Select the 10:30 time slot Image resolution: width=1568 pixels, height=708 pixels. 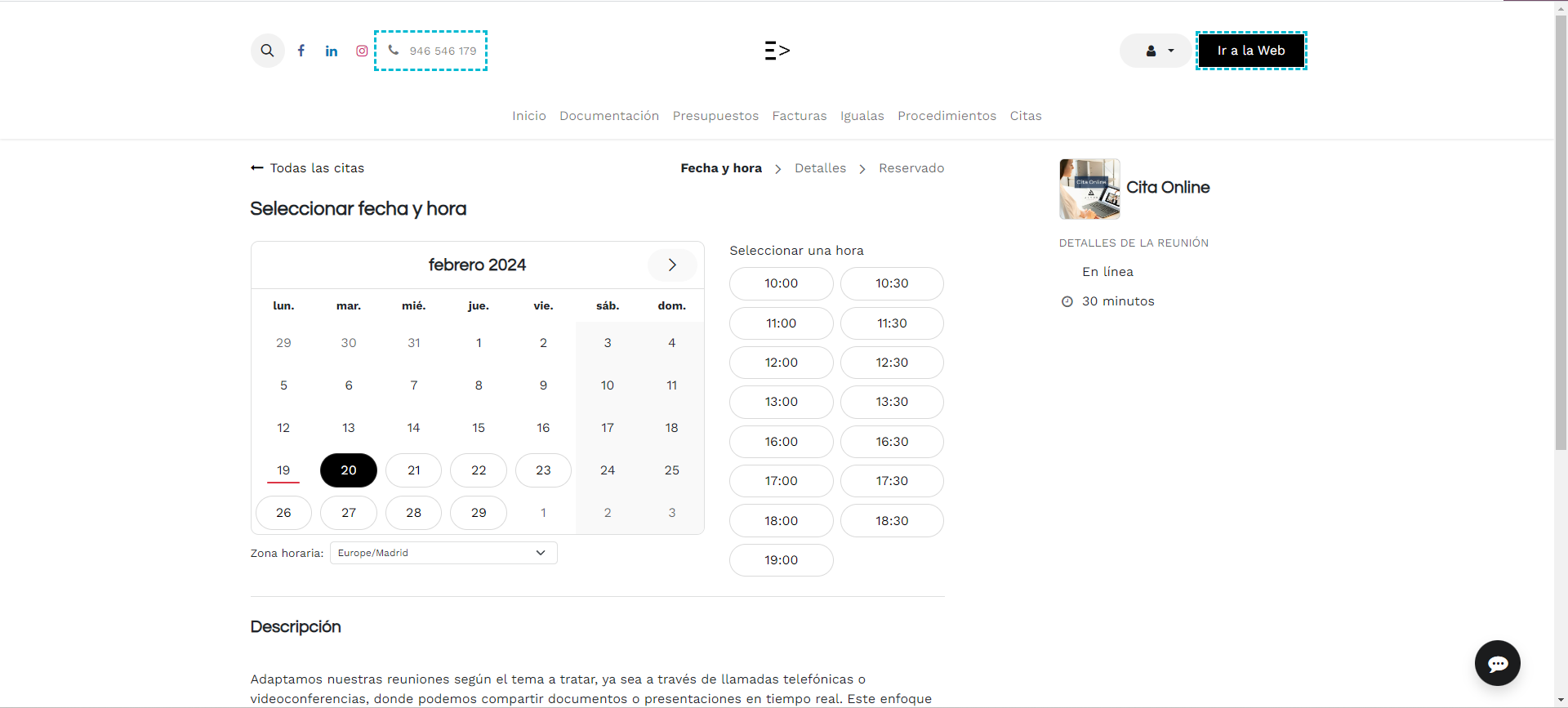coord(892,283)
